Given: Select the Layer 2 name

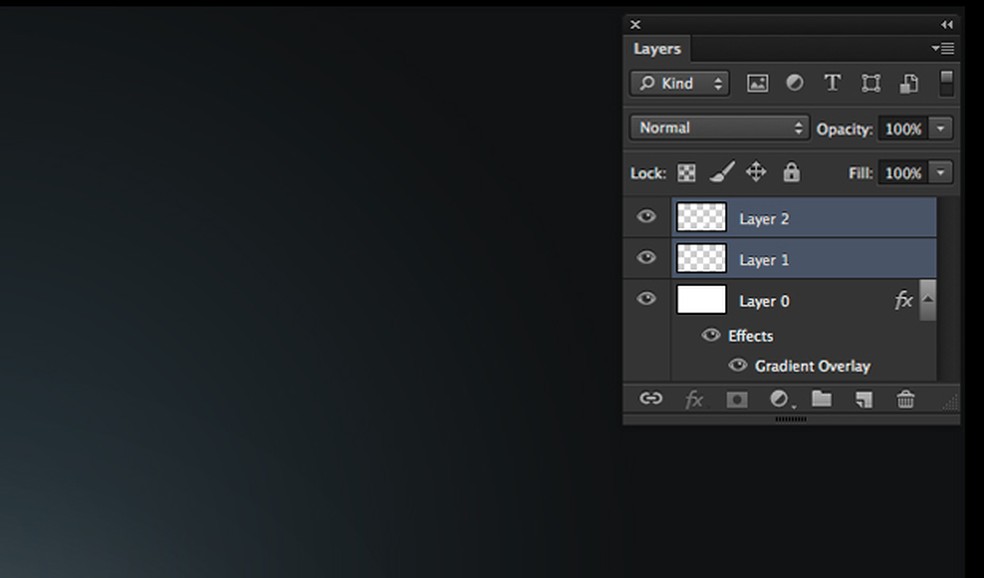Looking at the screenshot, I should click(764, 219).
